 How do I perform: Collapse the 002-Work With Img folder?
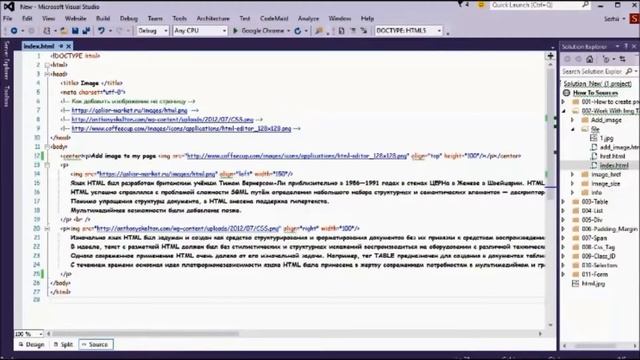point(564,111)
